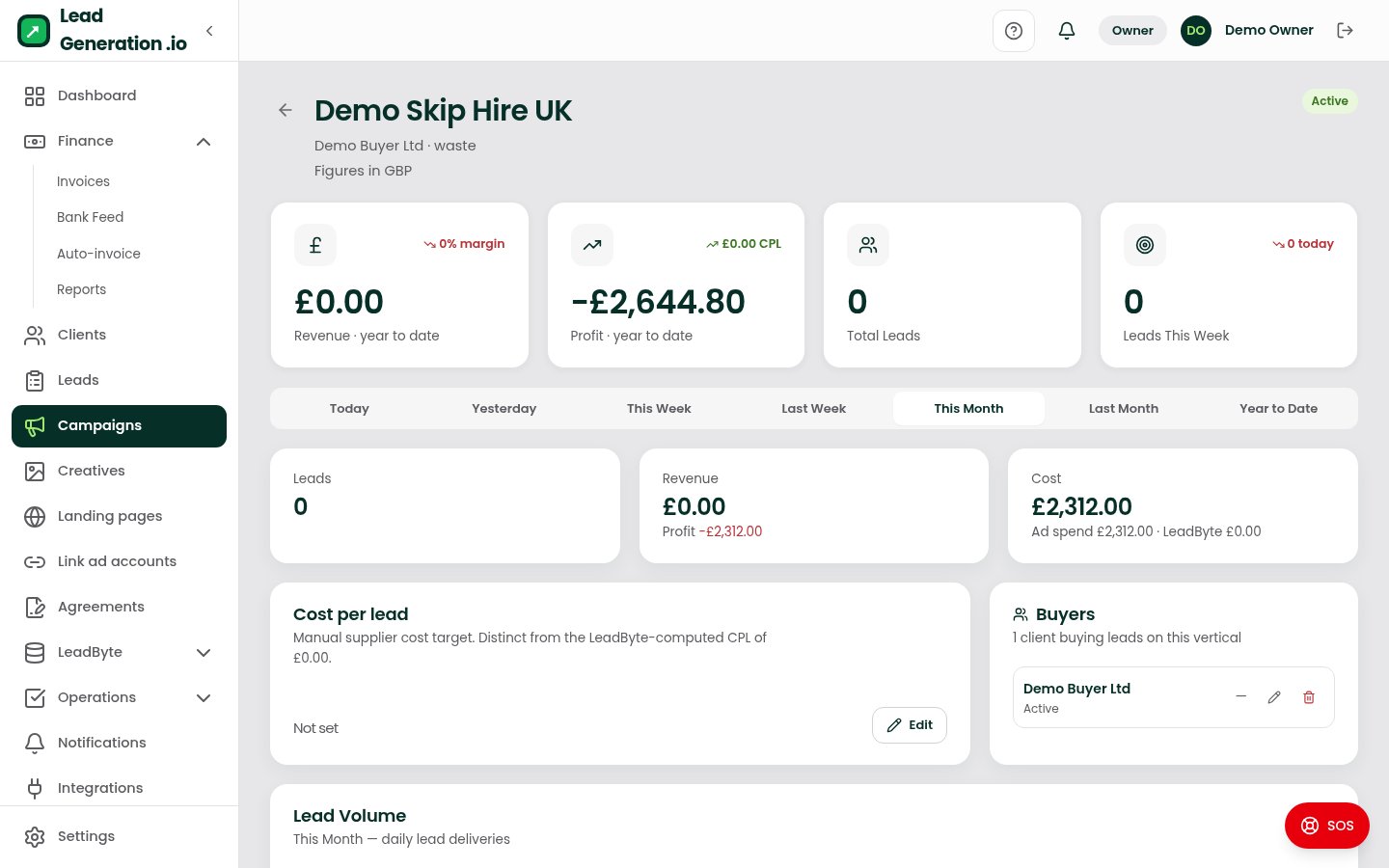This screenshot has width=1389, height=868.
Task: Delete Demo Buyer Ltd with trash icon
Action: pos(1309,697)
